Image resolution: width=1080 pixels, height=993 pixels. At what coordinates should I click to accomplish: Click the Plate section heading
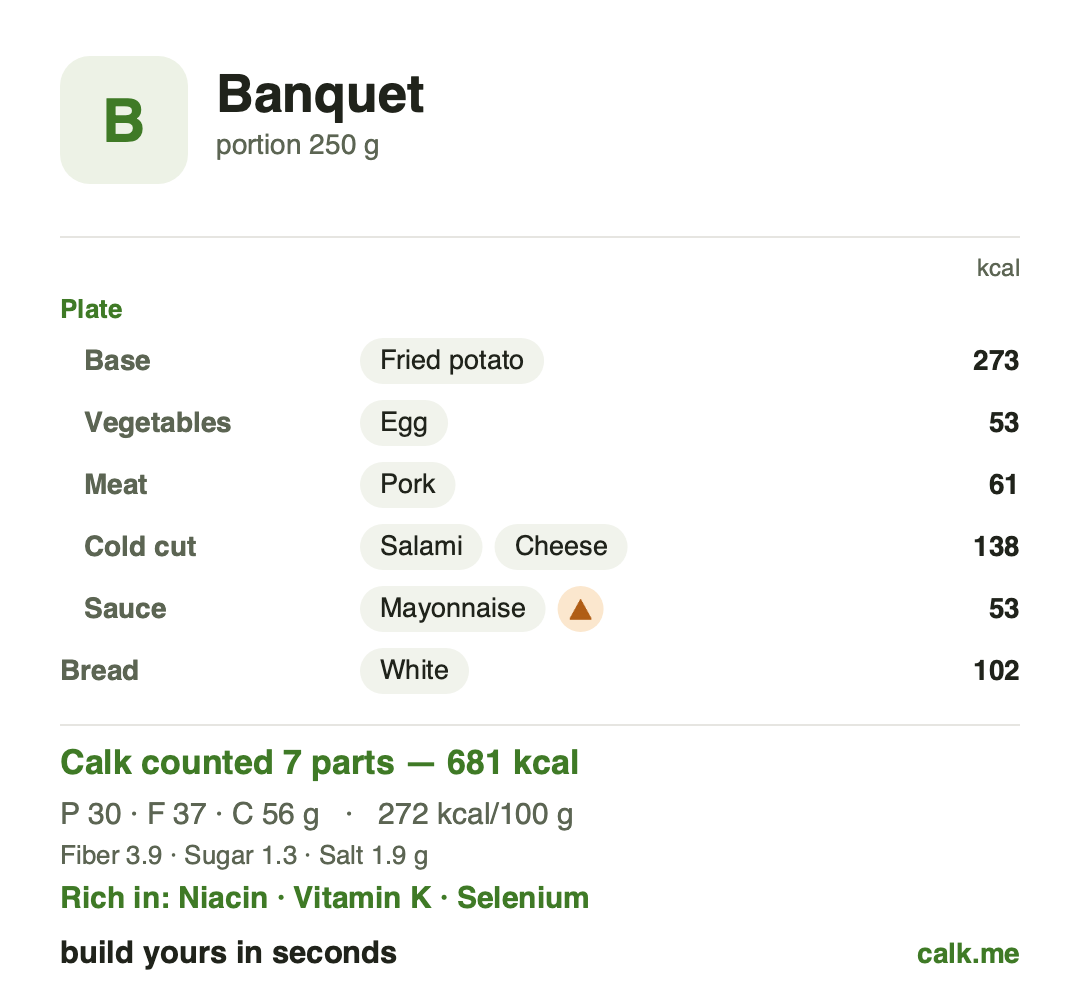point(92,309)
